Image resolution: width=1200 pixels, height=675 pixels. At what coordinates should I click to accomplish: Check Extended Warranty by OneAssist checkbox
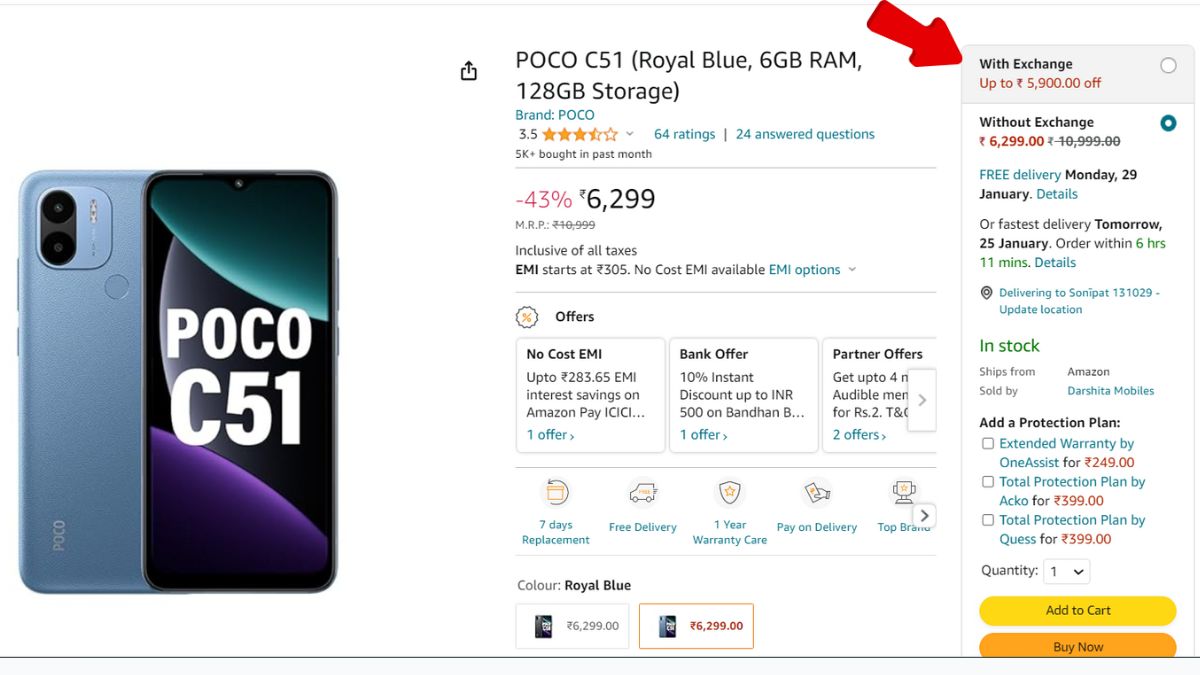pos(988,444)
